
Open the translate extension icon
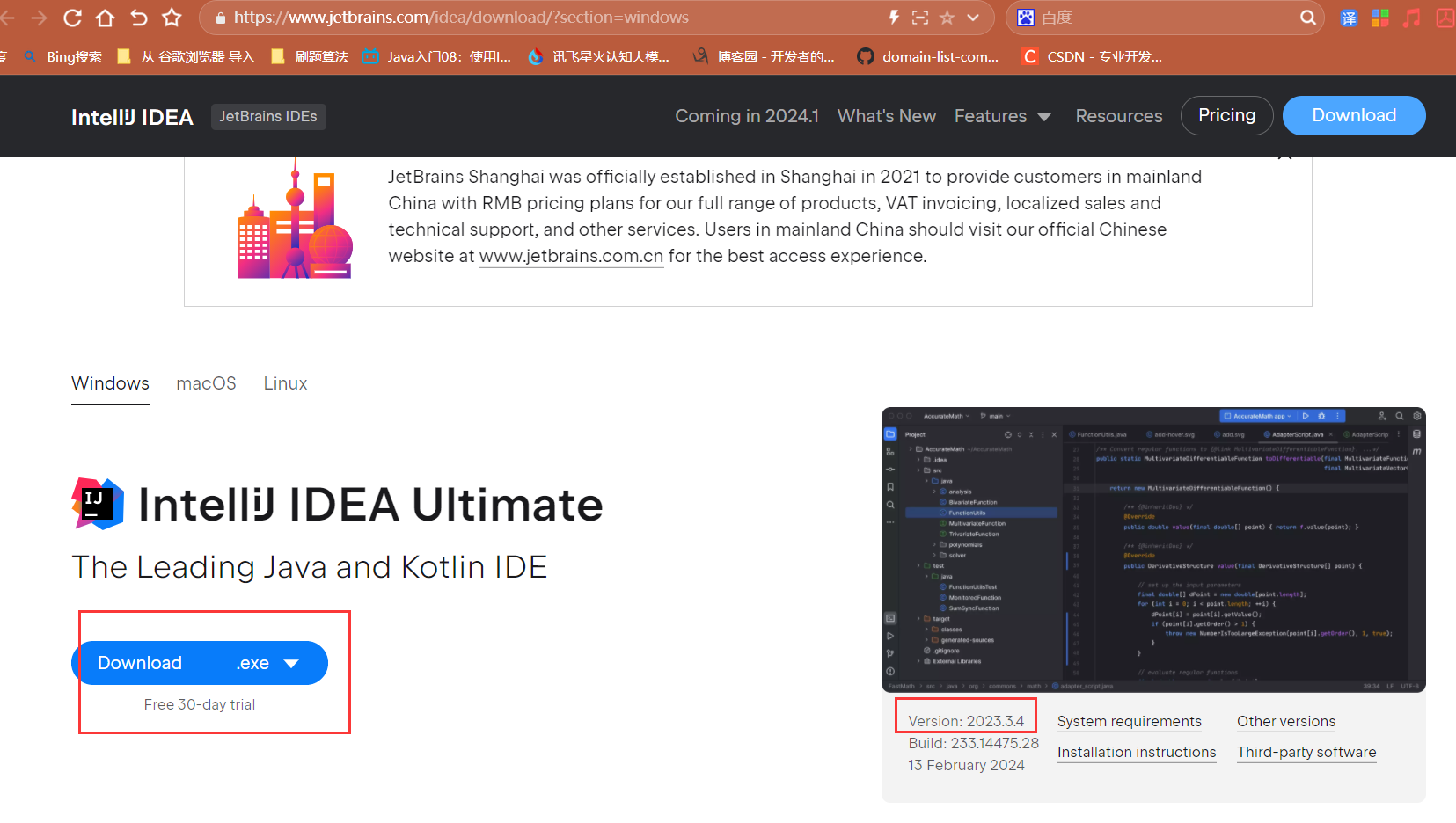click(x=1349, y=18)
